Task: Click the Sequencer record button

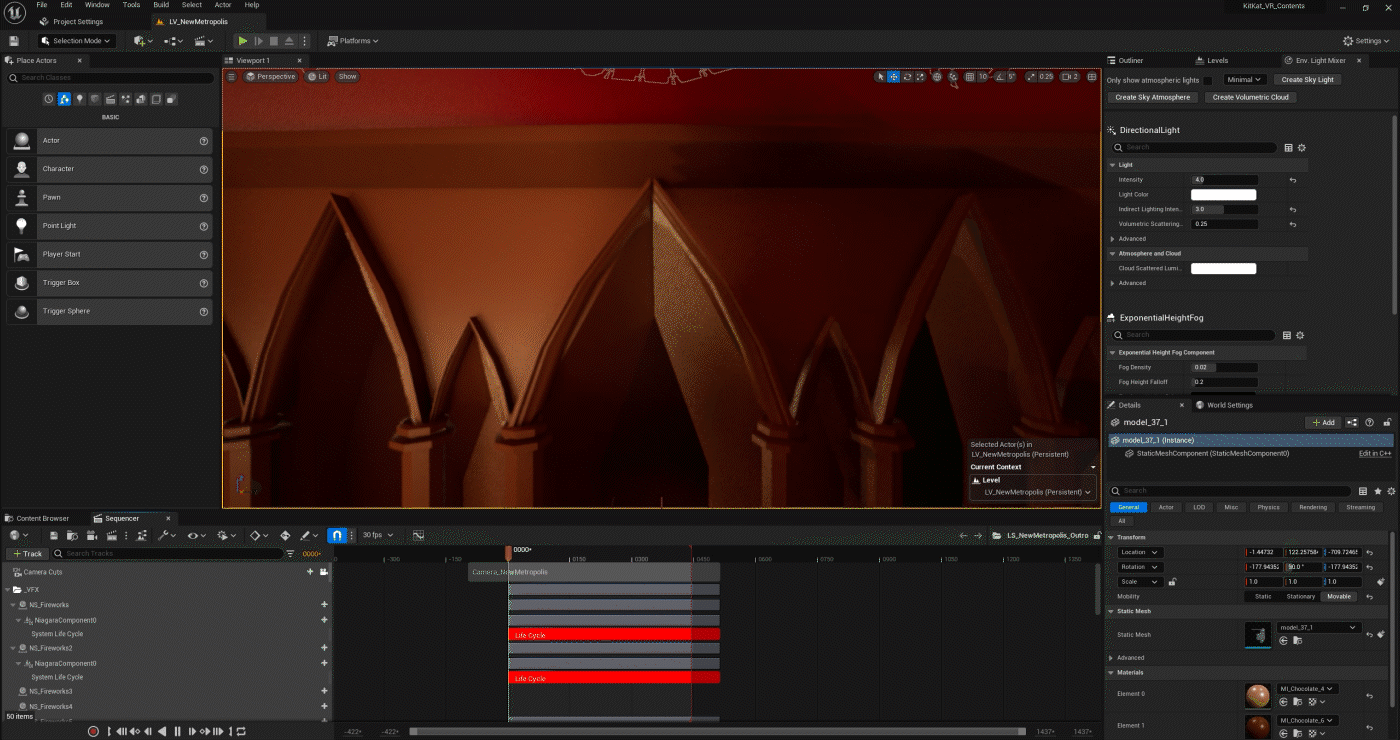Action: 93,731
